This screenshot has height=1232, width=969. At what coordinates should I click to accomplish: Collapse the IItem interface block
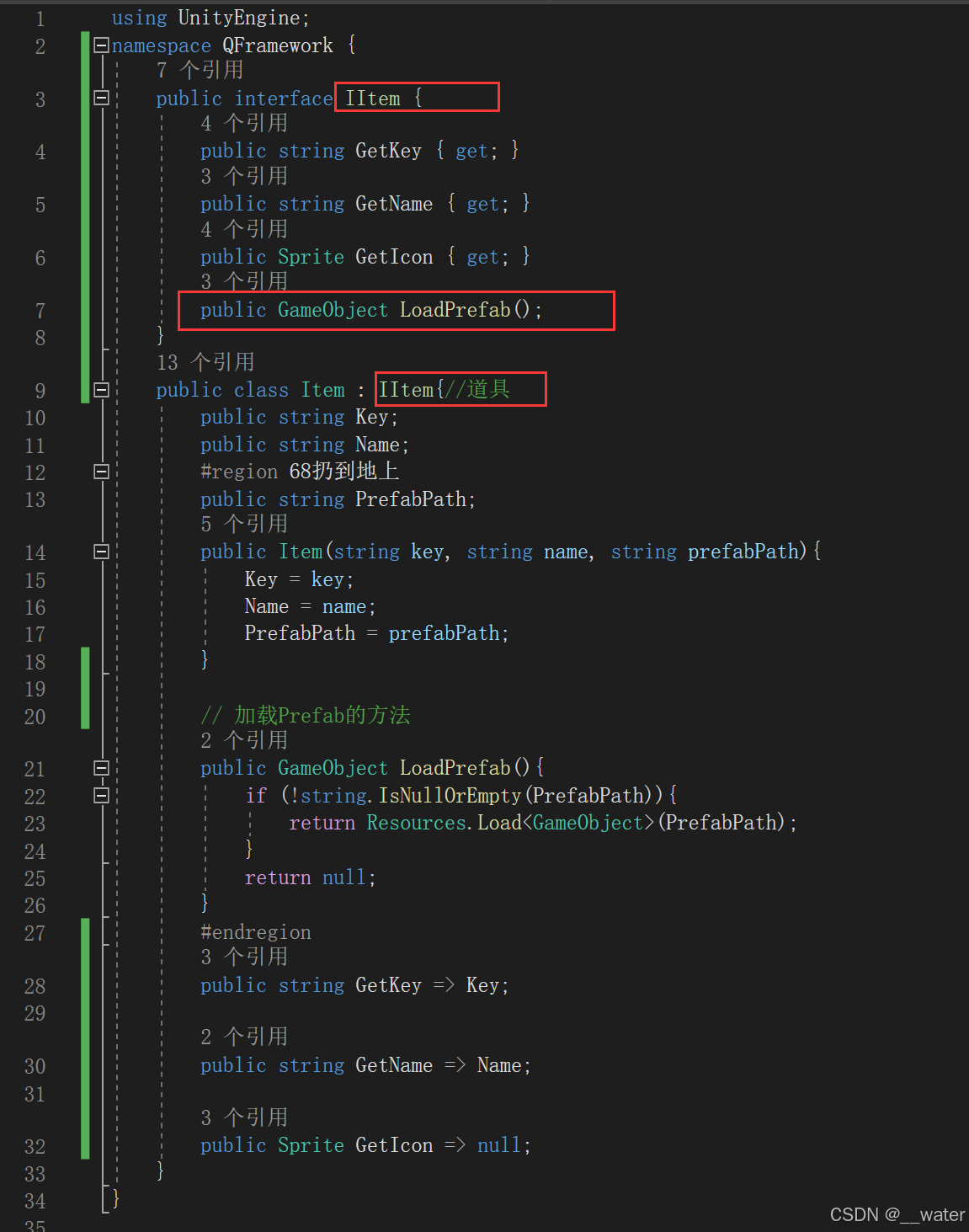pyautogui.click(x=101, y=98)
